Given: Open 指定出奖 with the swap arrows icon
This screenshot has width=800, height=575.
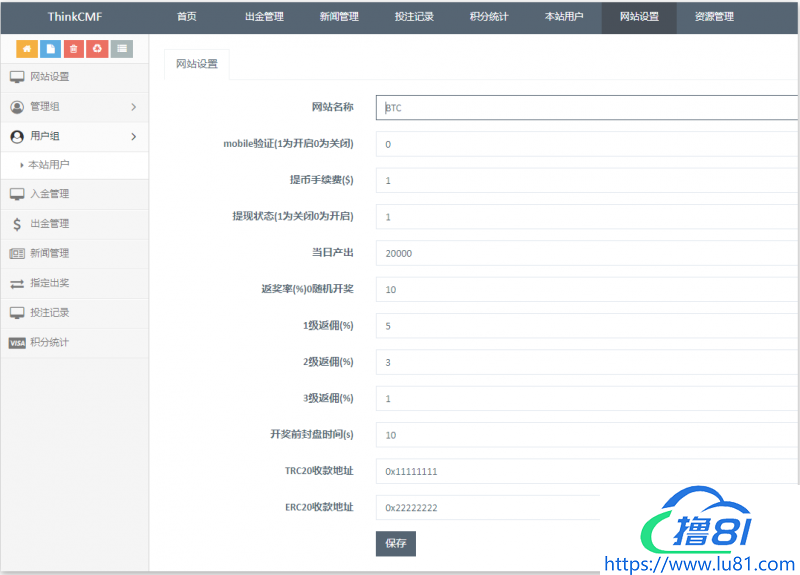Looking at the screenshot, I should click(50, 283).
